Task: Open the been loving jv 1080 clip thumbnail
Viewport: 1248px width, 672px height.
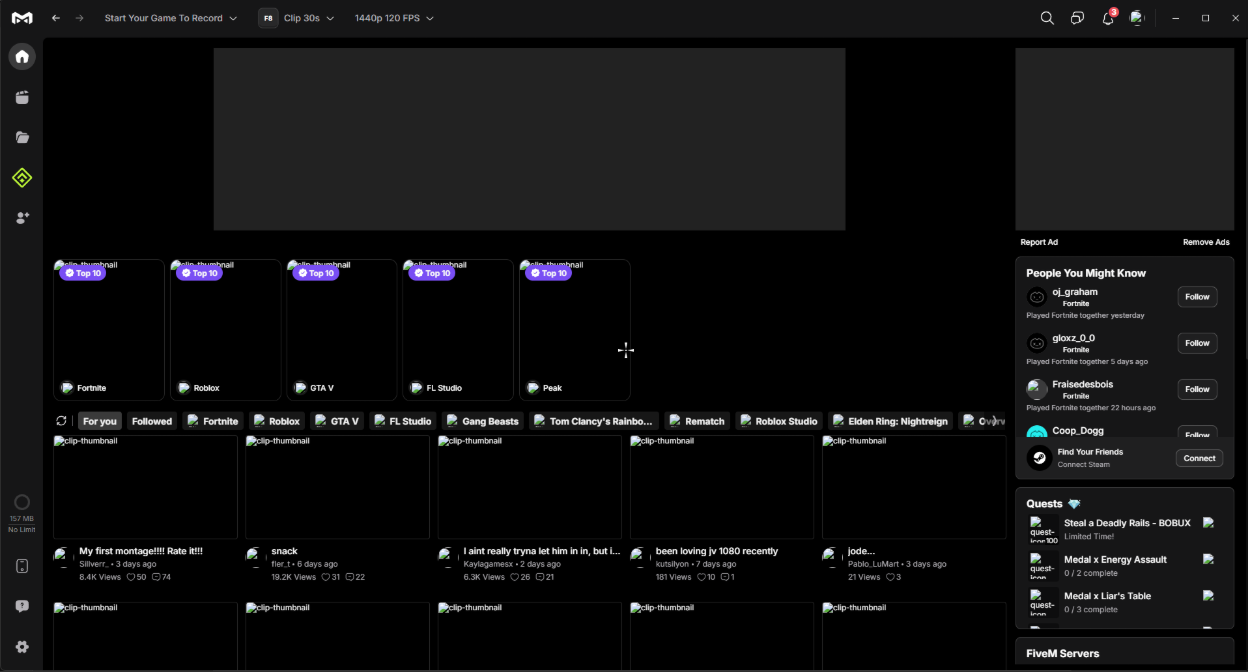Action: tap(722, 487)
